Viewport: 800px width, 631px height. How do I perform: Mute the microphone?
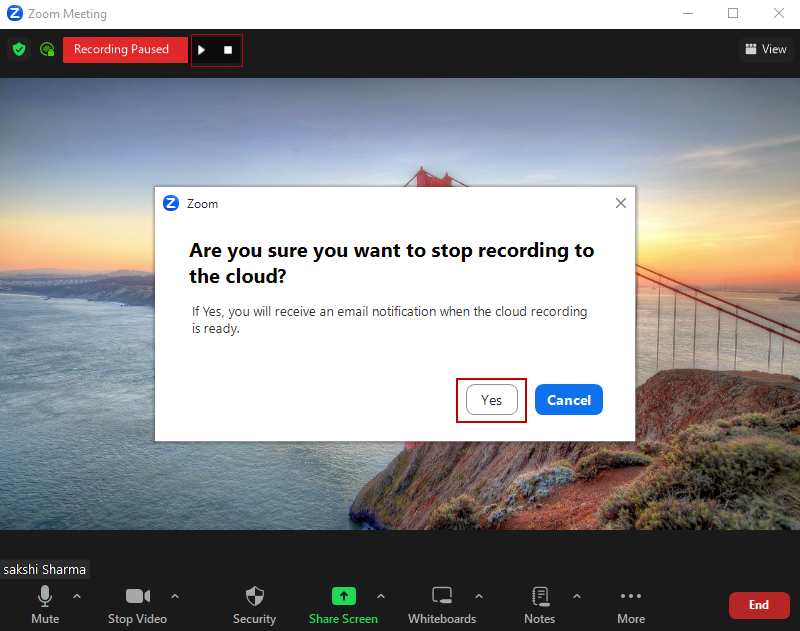(x=45, y=605)
